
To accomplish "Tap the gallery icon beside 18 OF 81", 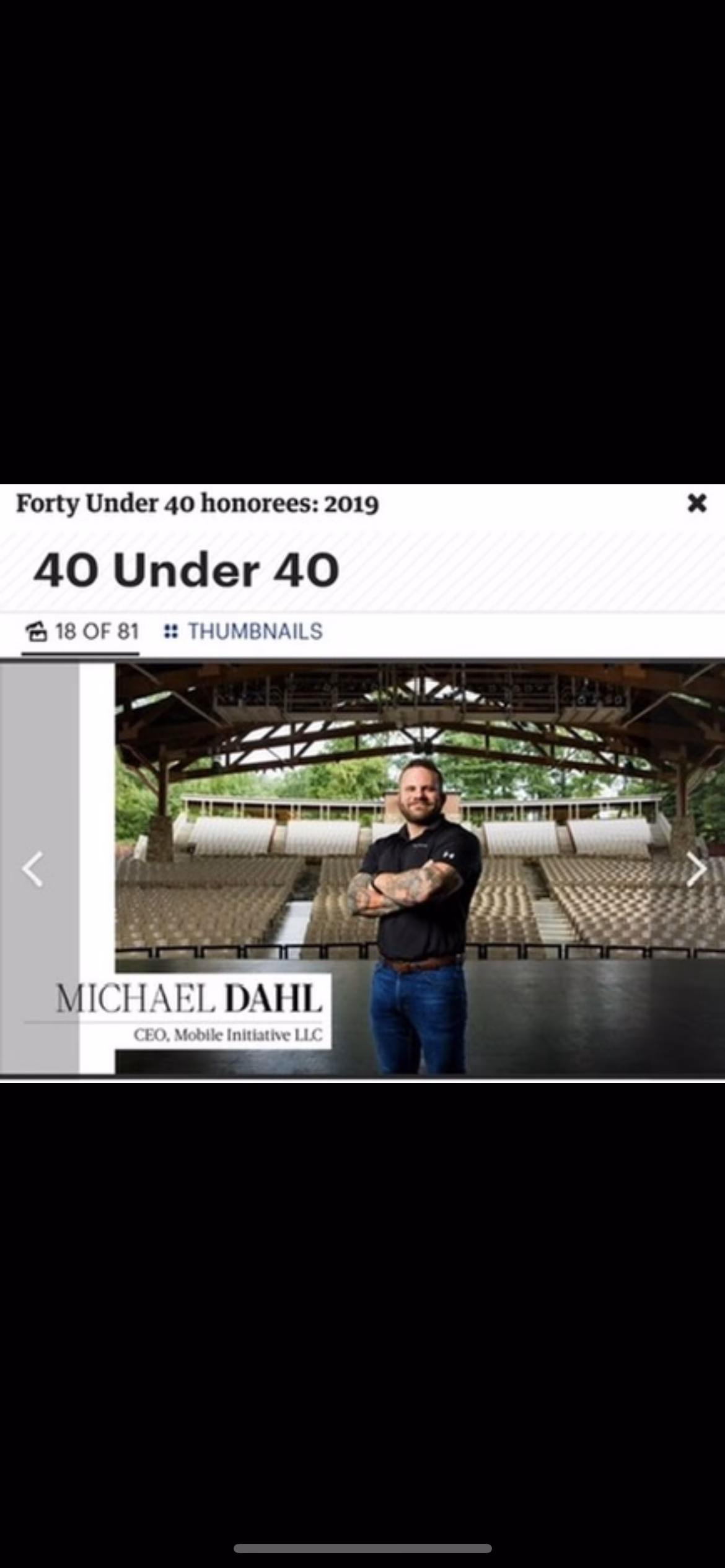I will (x=37, y=632).
